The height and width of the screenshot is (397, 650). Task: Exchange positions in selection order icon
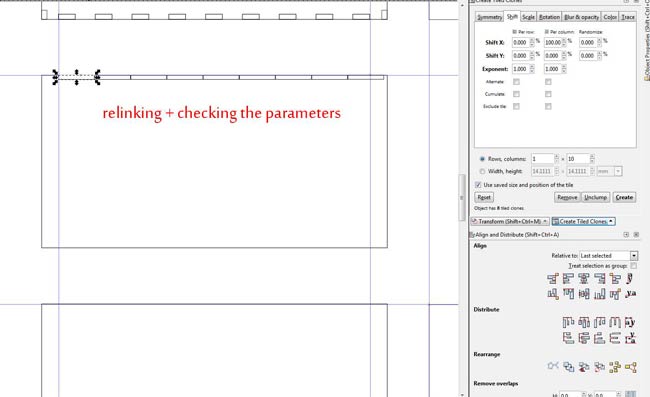569,367
